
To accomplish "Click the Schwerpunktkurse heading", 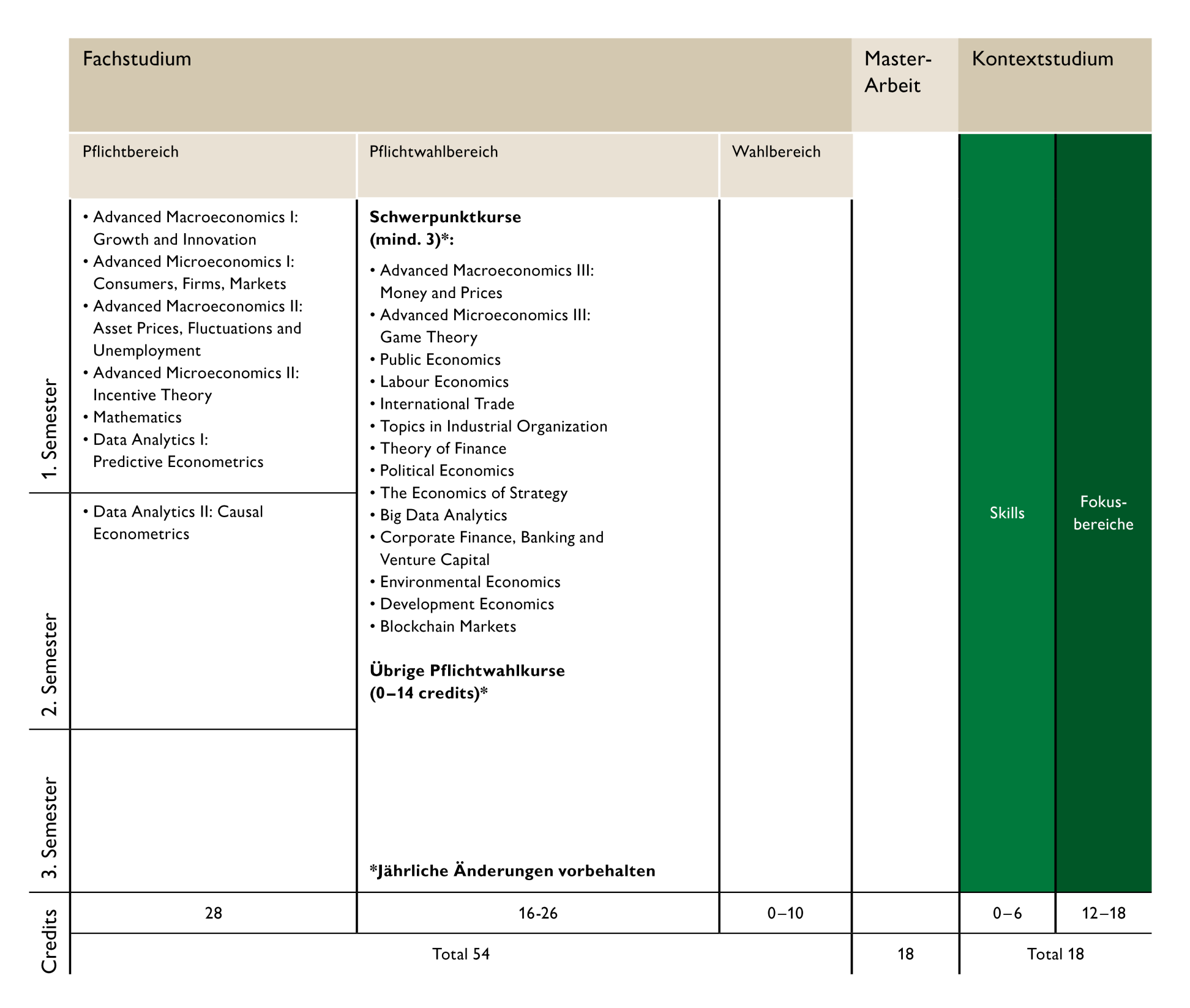I will click(x=445, y=217).
